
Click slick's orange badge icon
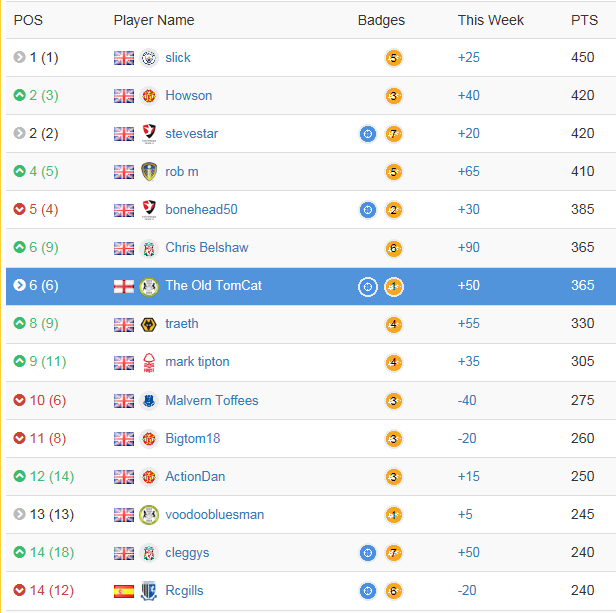tap(393, 58)
